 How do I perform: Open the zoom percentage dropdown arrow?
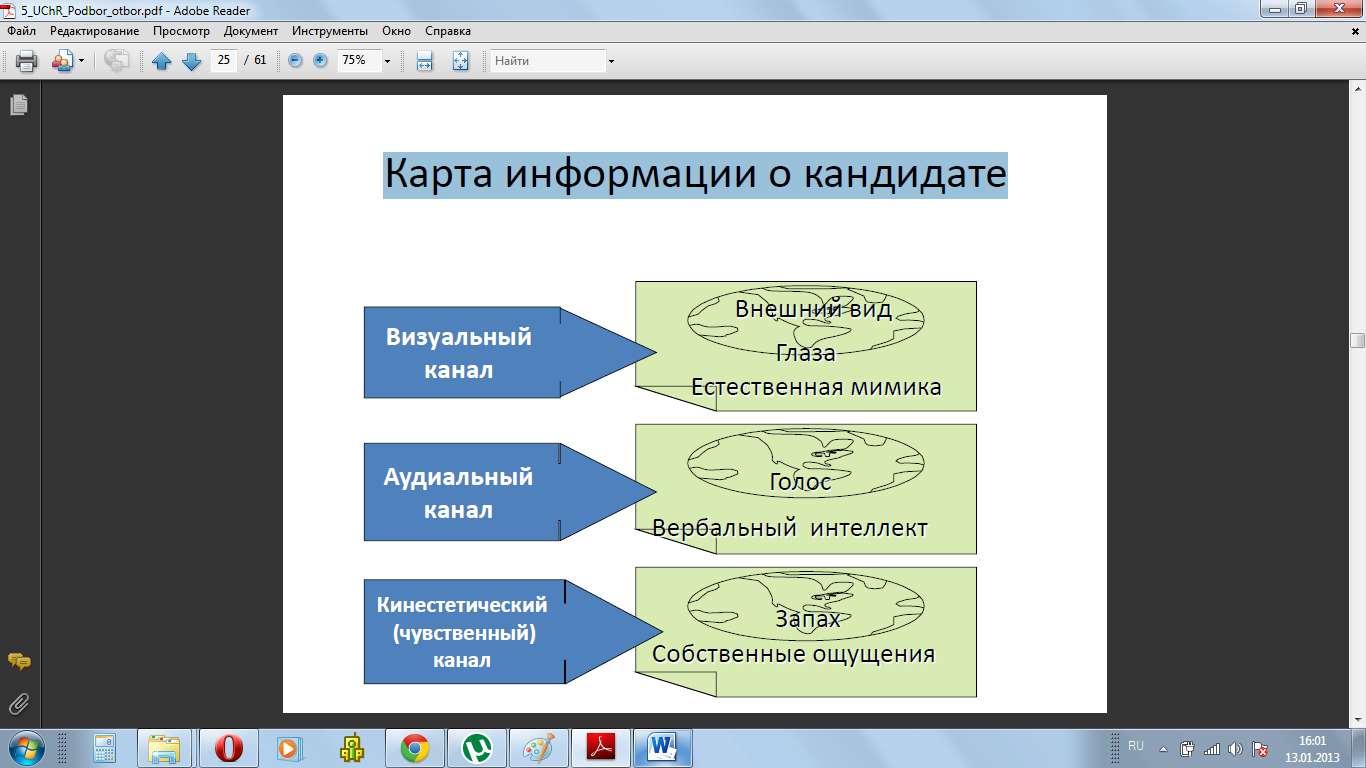(x=387, y=61)
